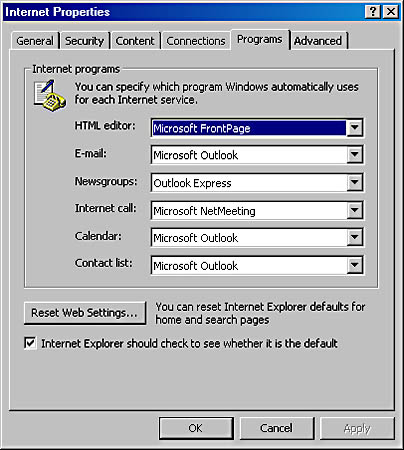Viewport: 404px width, 450px height.
Task: Expand the Newsgroups dropdown arrow
Action: pos(354,182)
